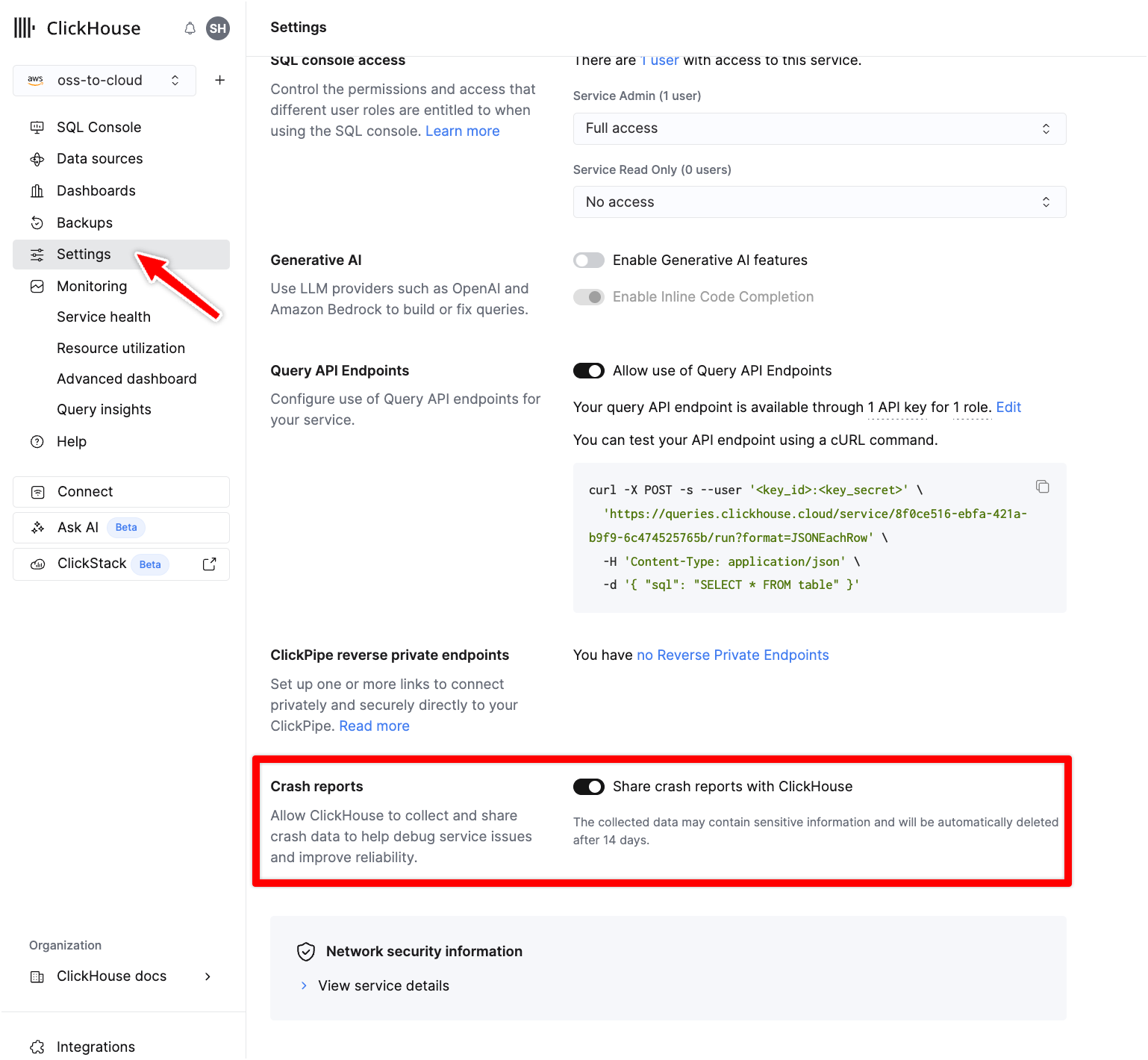1148x1060 pixels.
Task: Click View service details under Network security information
Action: click(383, 985)
